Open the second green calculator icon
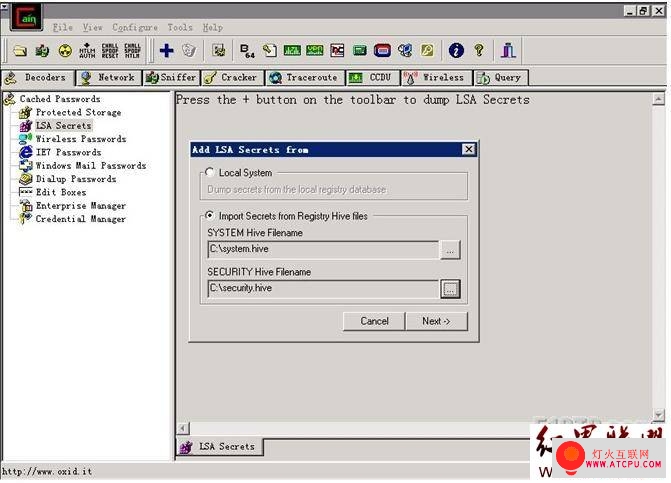 (315, 50)
